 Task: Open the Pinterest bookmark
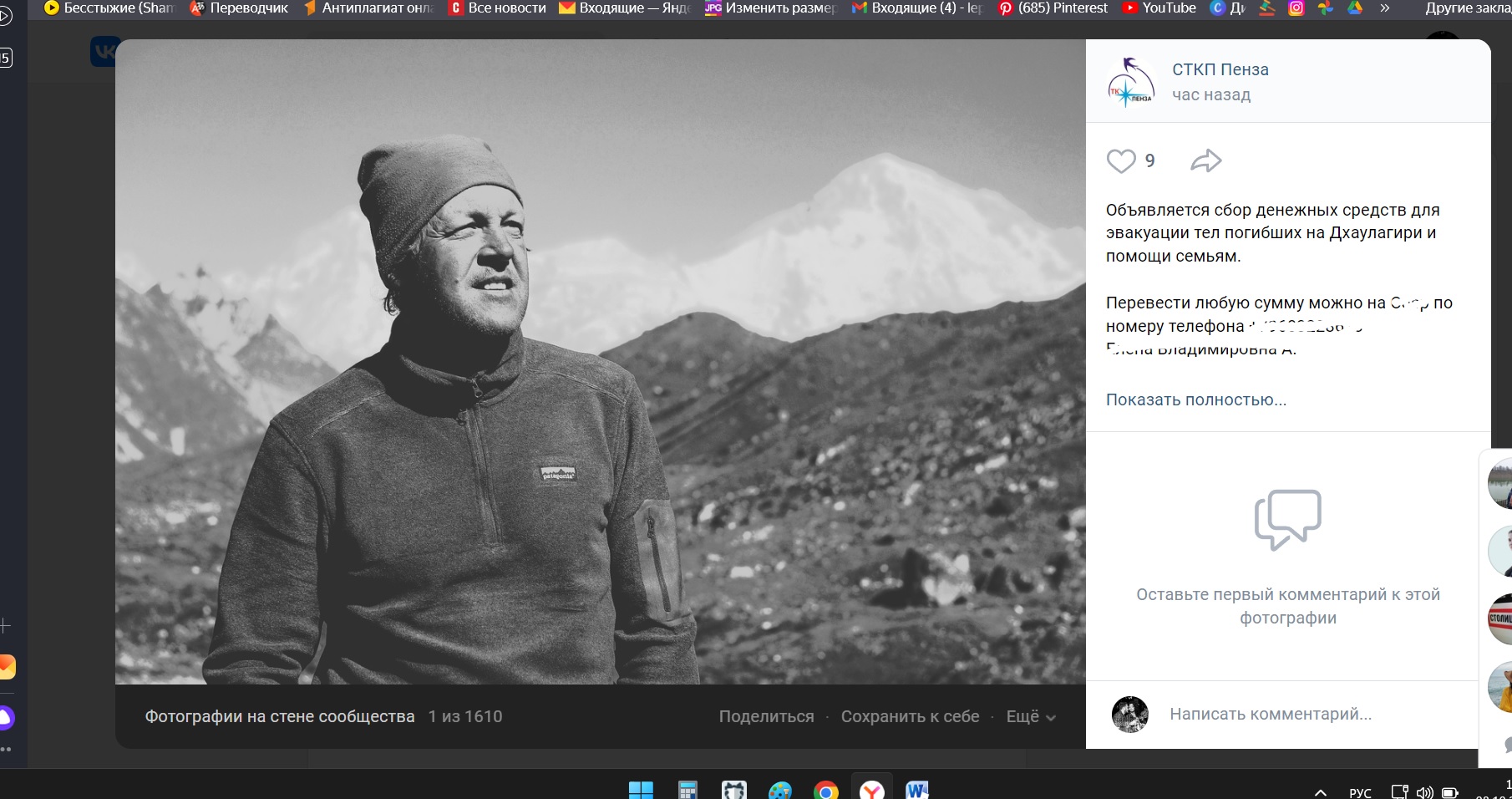(x=1053, y=8)
